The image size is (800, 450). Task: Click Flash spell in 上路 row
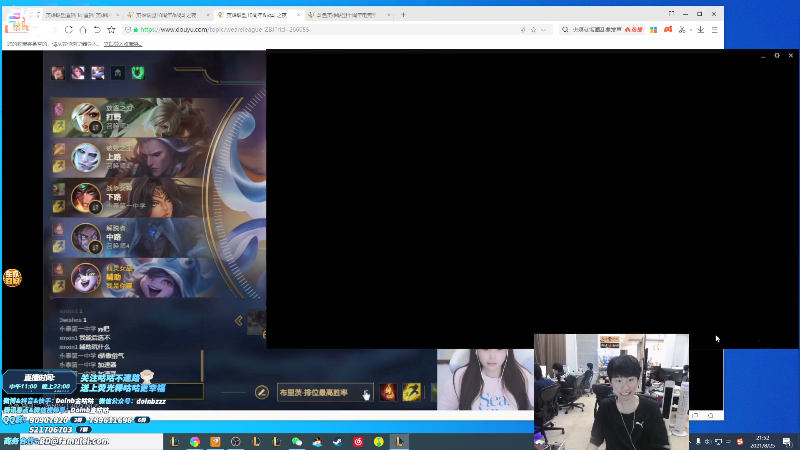pos(59,166)
